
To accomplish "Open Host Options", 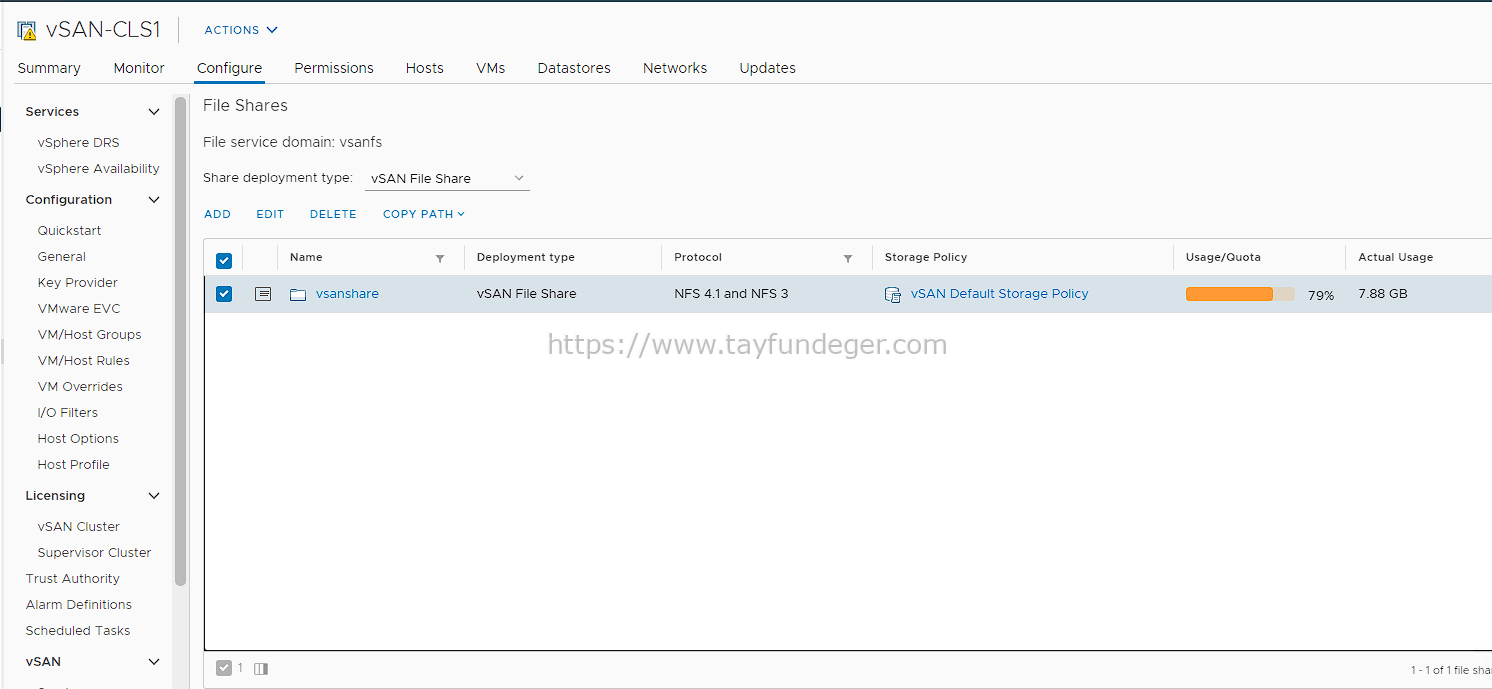I will [x=78, y=439].
